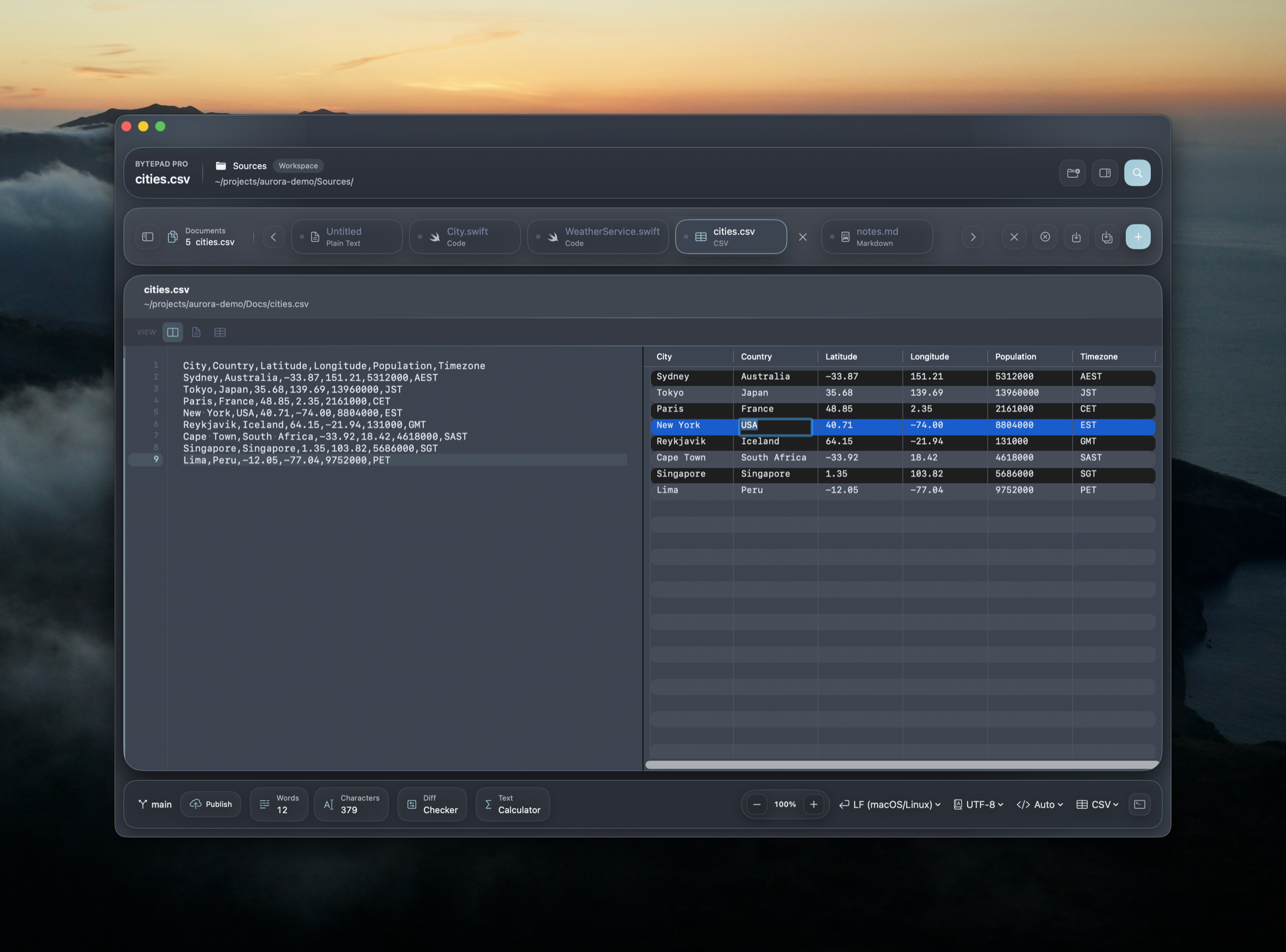
Task: Sort by the City column header
Action: click(x=692, y=356)
